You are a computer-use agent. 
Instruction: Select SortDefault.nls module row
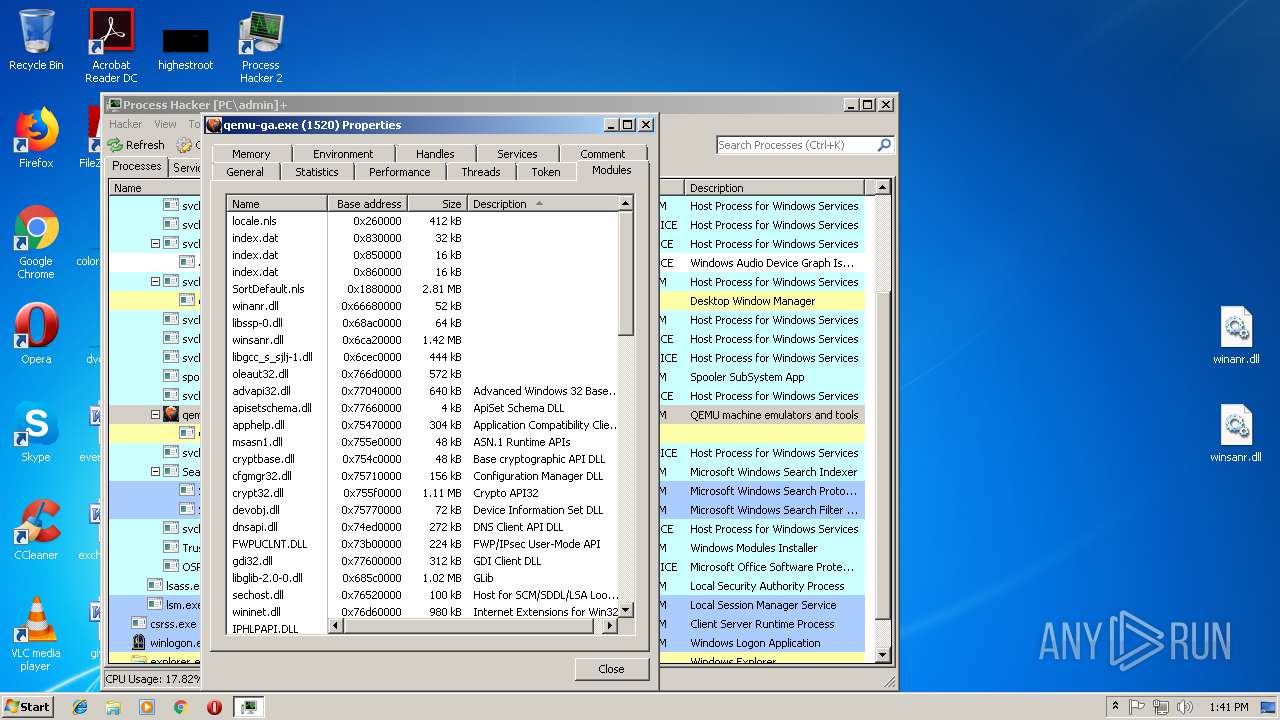pyautogui.click(x=422, y=289)
